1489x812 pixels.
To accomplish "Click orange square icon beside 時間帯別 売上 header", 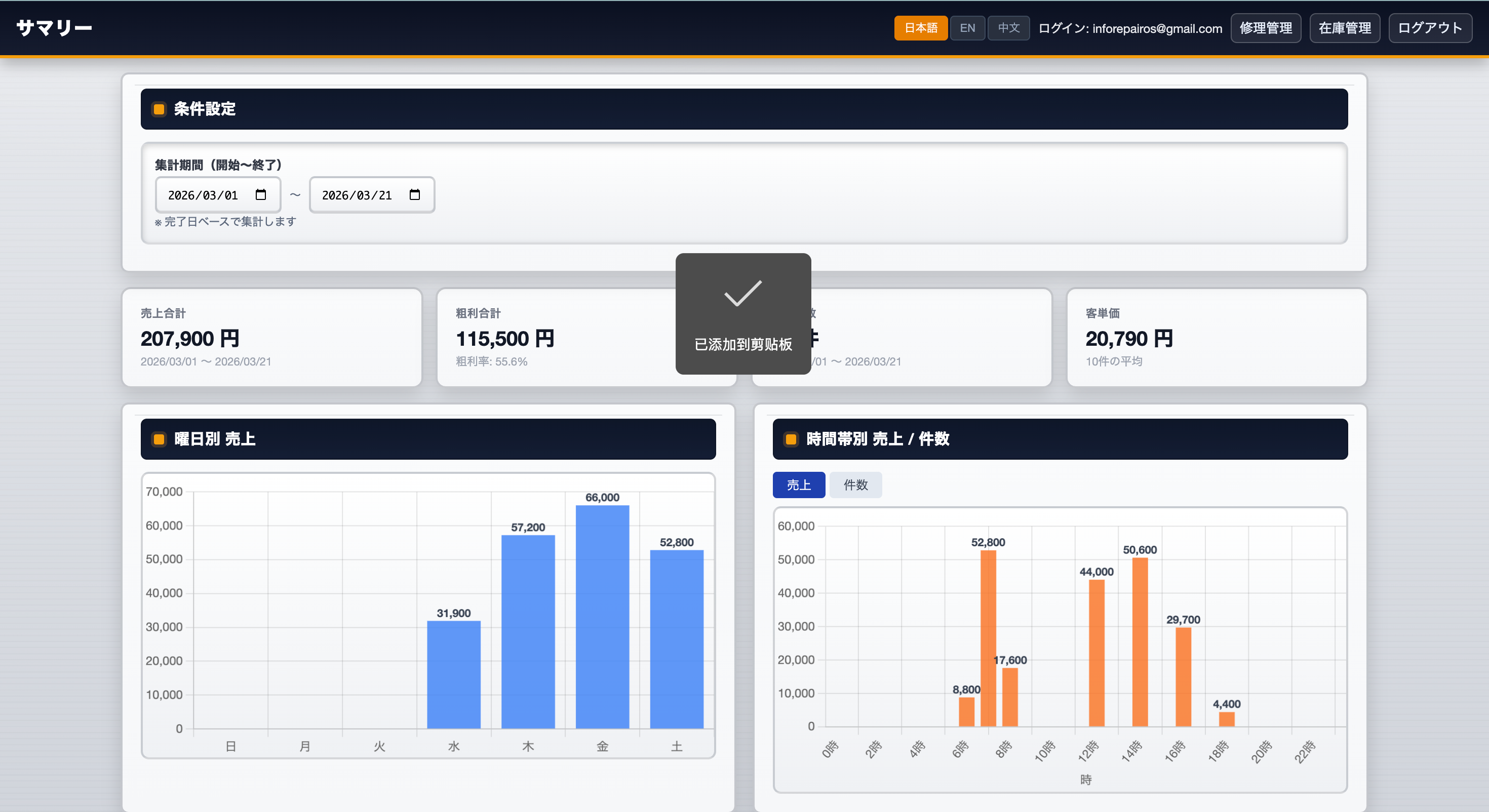I will (x=791, y=439).
